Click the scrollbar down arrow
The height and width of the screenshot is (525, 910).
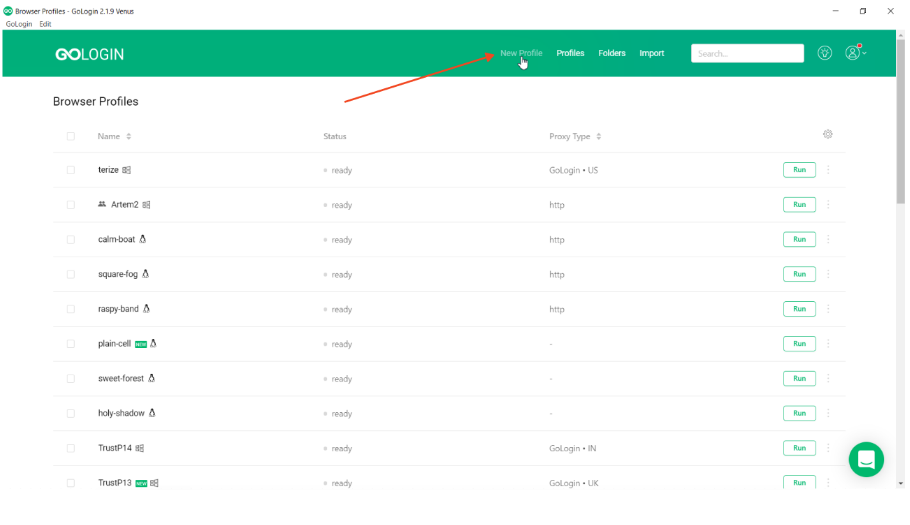(901, 483)
